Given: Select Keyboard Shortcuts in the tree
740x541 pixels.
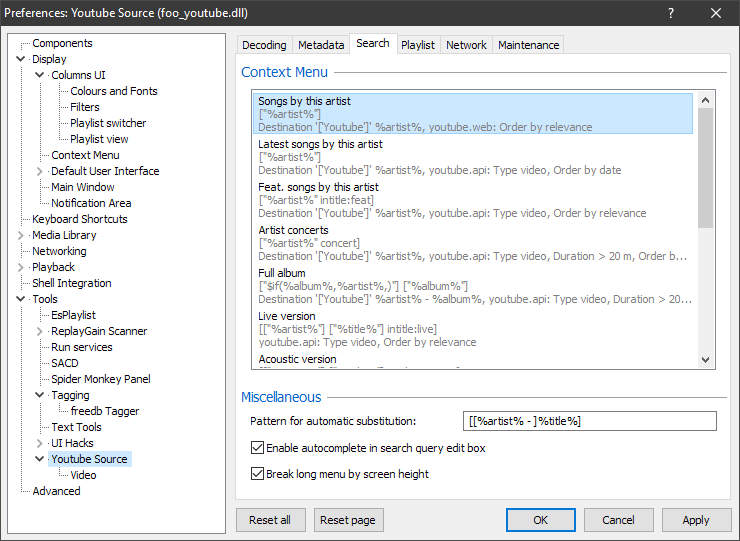Looking at the screenshot, I should 80,219.
